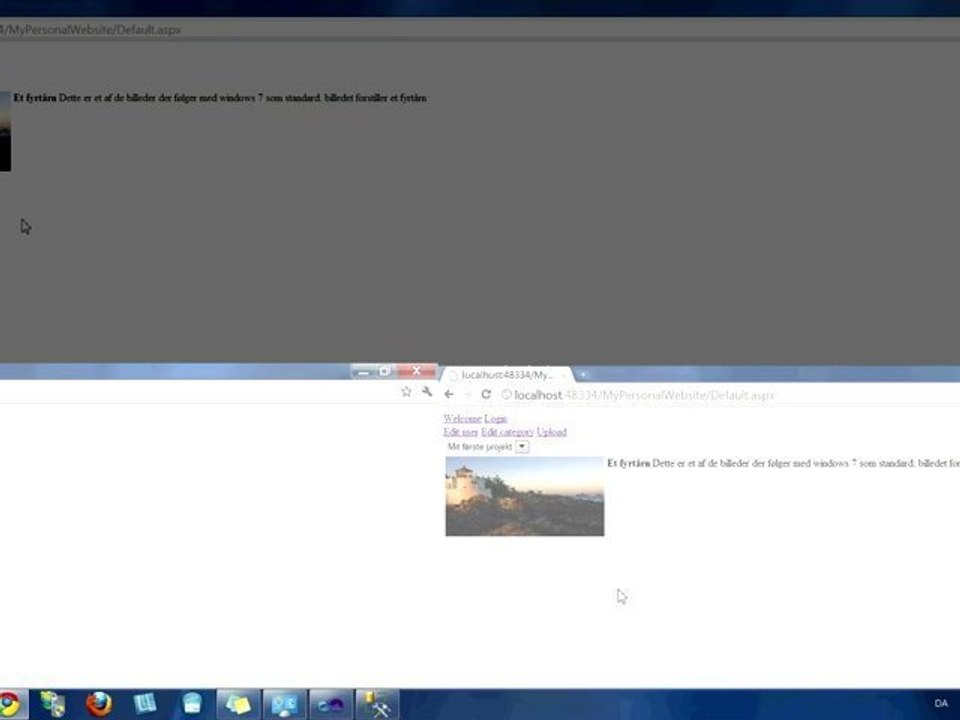The image size is (960, 720).
Task: Click the partial thumbnail in the upper dimmed window
Action: 6,132
